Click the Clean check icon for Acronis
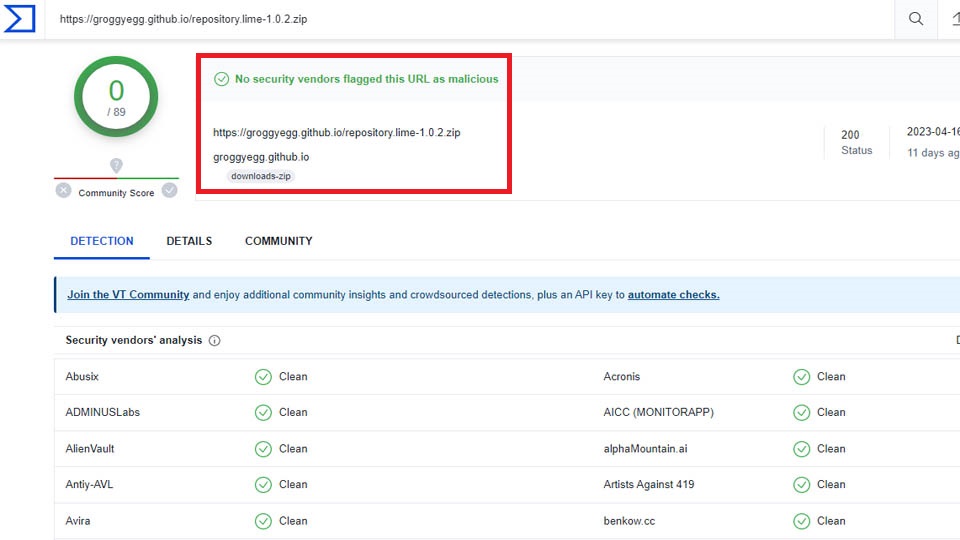The image size is (960, 540). coord(801,377)
